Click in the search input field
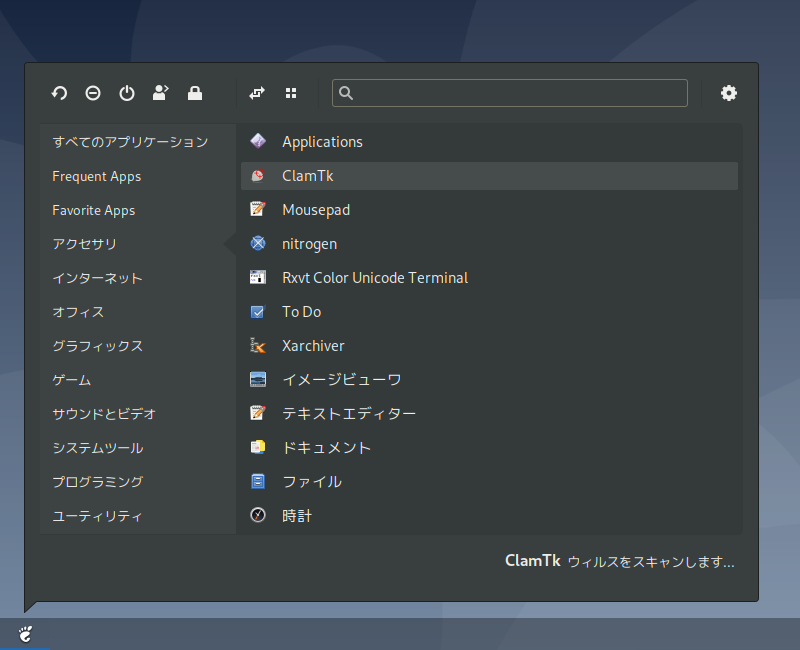 point(510,93)
